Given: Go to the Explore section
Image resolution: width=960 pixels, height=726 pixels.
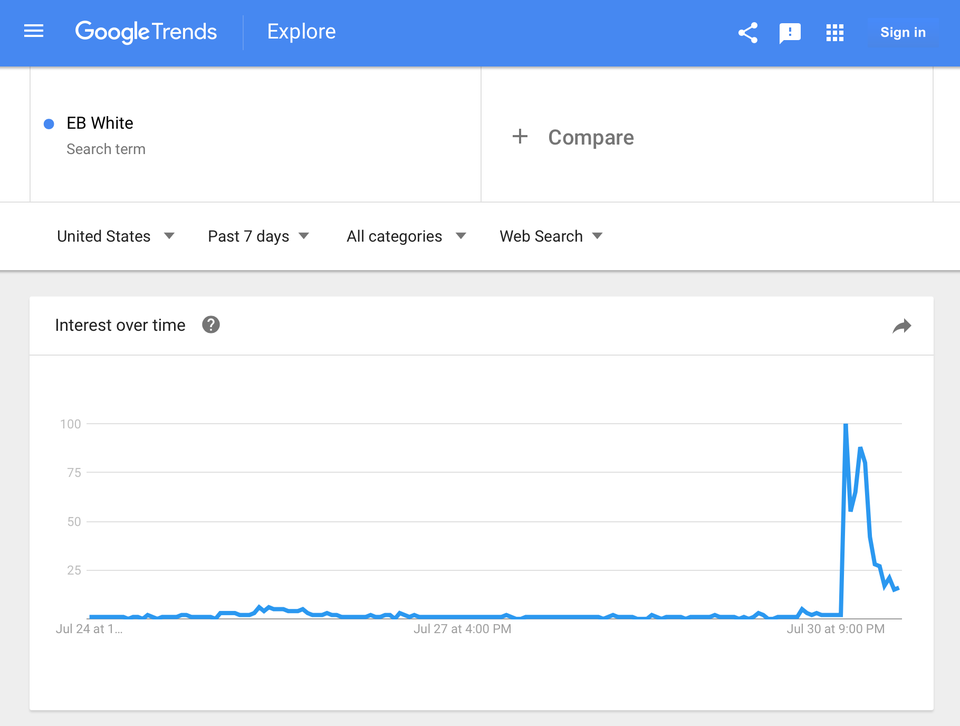Looking at the screenshot, I should click(x=301, y=32).
